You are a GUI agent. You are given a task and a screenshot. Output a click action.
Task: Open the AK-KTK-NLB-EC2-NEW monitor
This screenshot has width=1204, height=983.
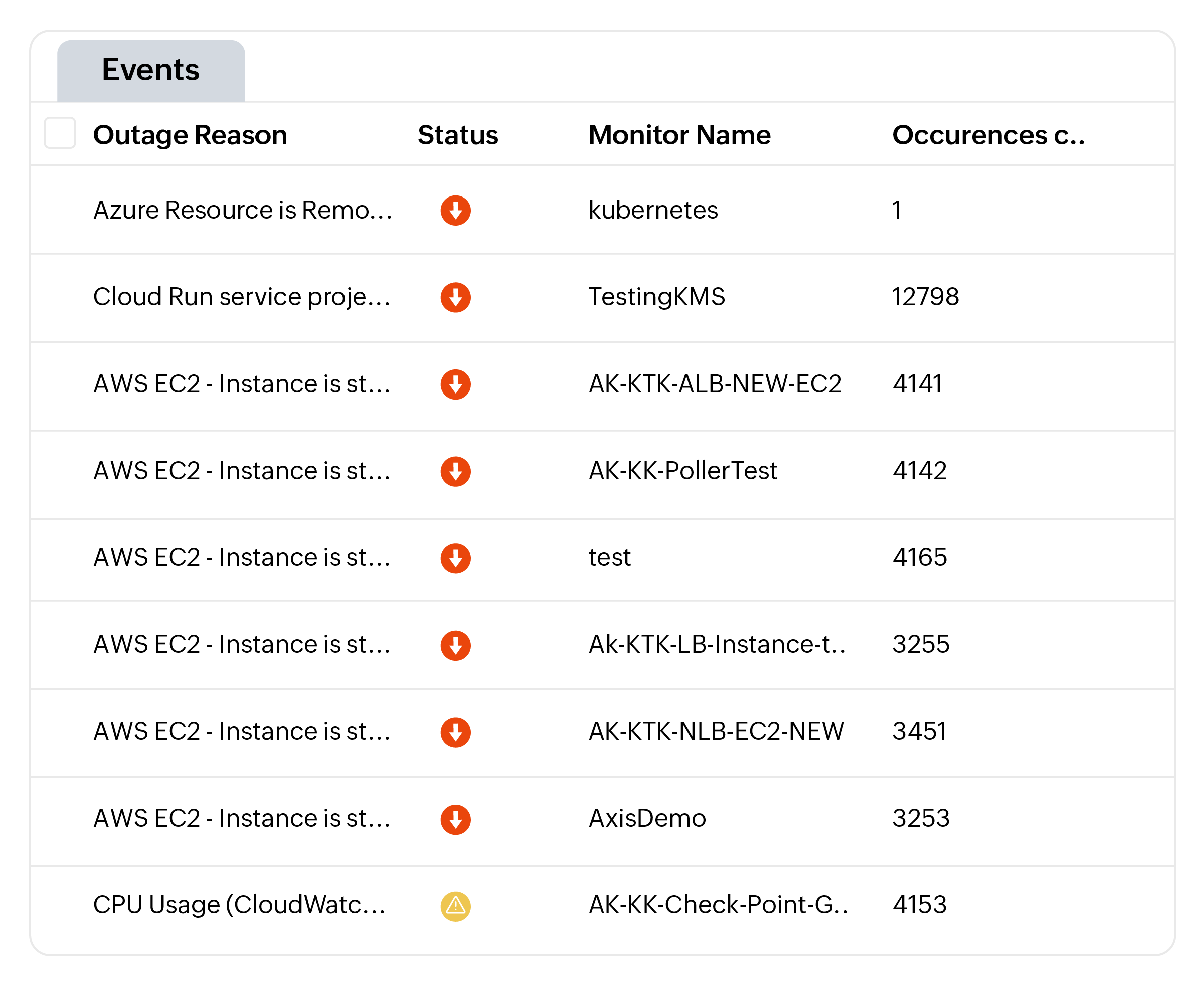(717, 731)
